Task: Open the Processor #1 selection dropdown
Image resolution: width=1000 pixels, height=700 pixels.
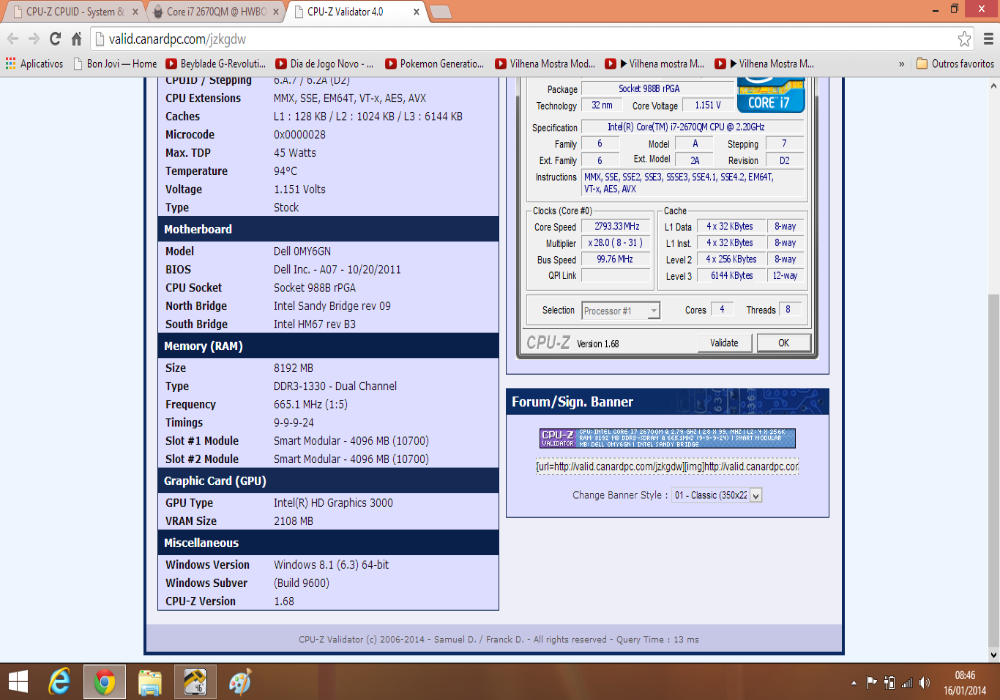Action: (x=621, y=310)
